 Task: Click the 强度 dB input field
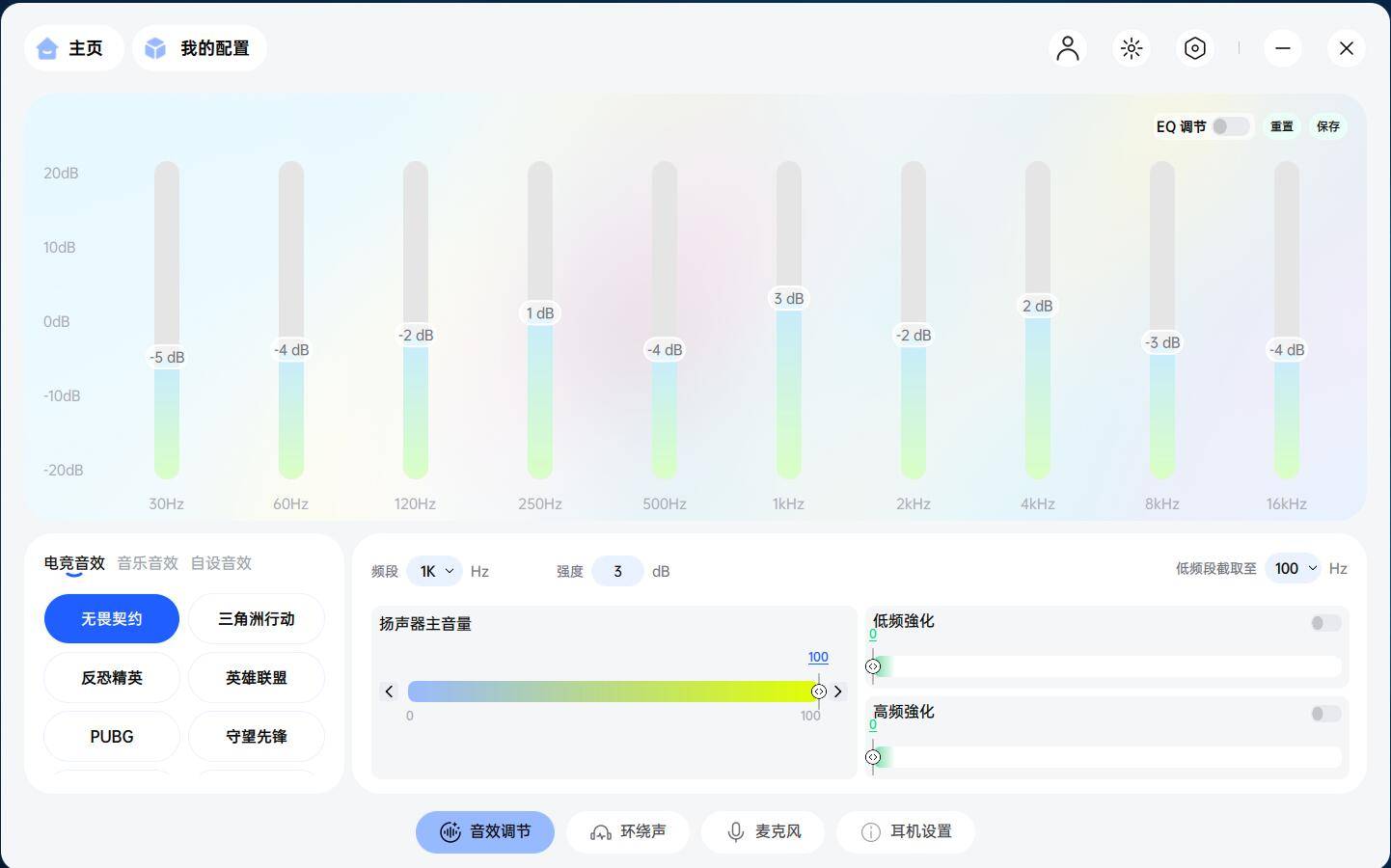pyautogui.click(x=617, y=571)
